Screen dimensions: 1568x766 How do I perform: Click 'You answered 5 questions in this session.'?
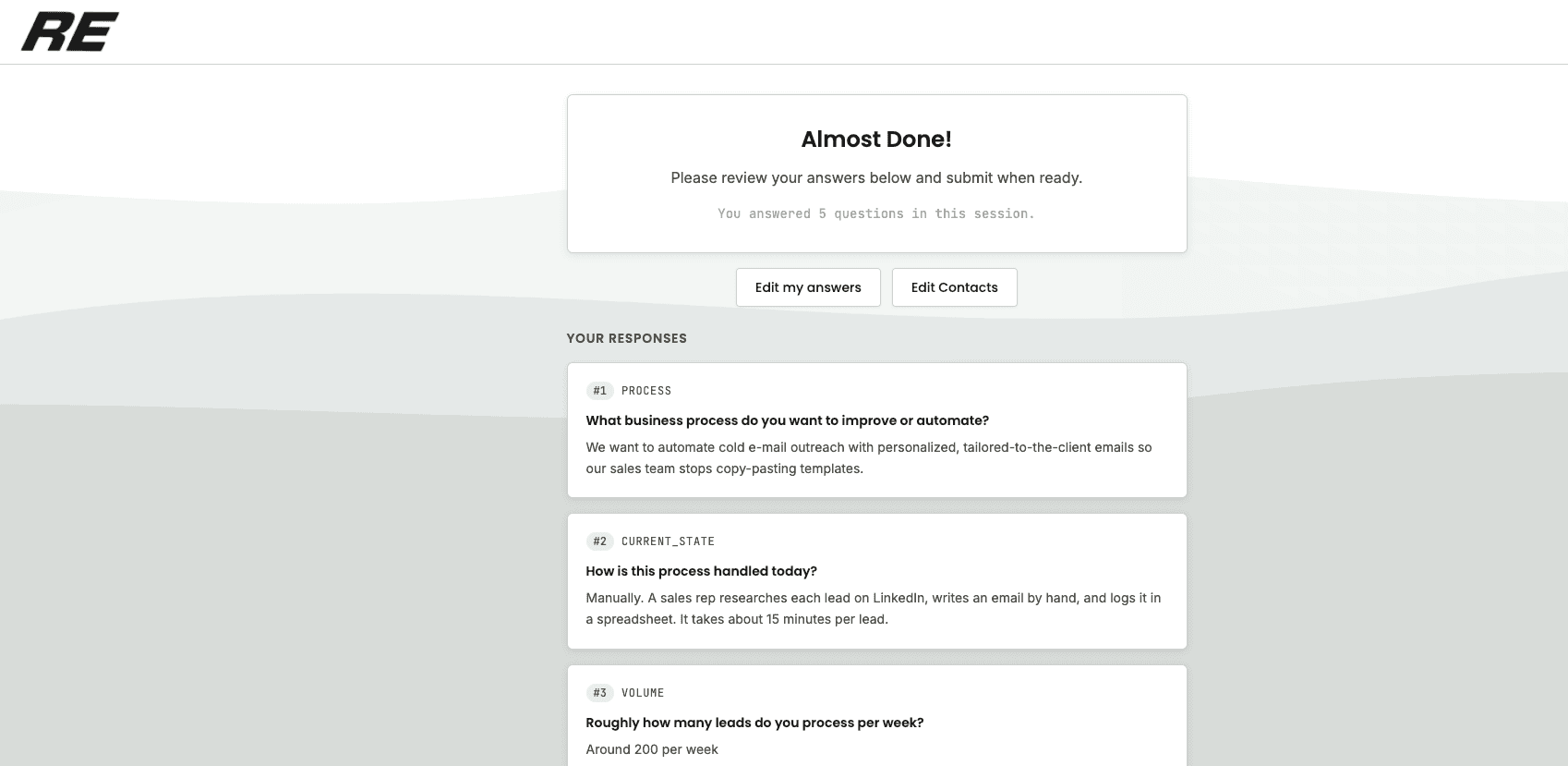coord(876,213)
